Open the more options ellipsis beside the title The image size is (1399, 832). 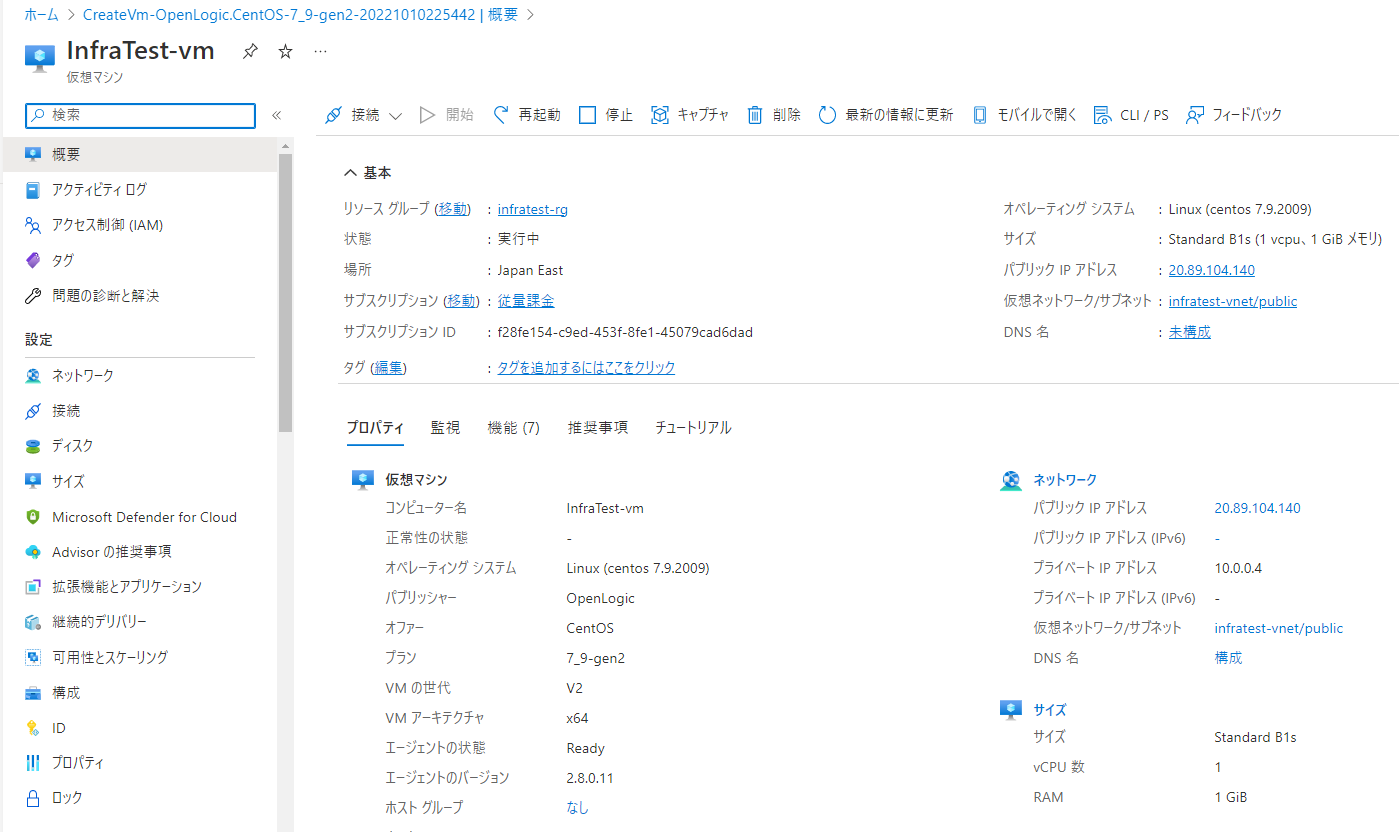321,52
